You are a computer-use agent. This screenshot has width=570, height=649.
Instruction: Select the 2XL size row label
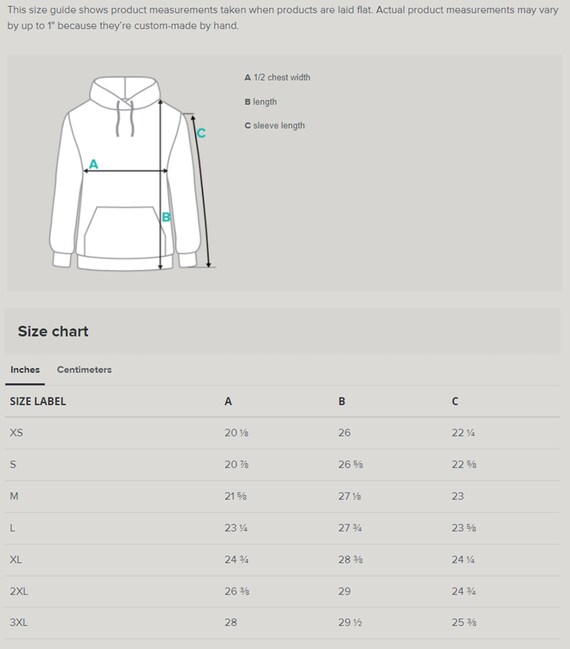[19, 591]
